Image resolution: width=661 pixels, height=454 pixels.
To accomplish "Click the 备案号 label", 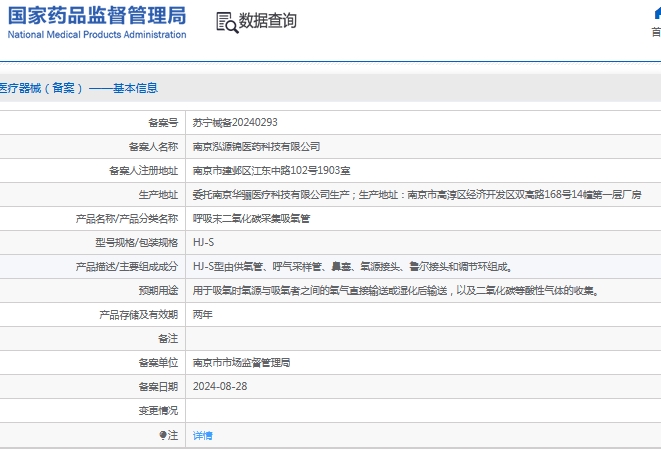I will point(163,123).
